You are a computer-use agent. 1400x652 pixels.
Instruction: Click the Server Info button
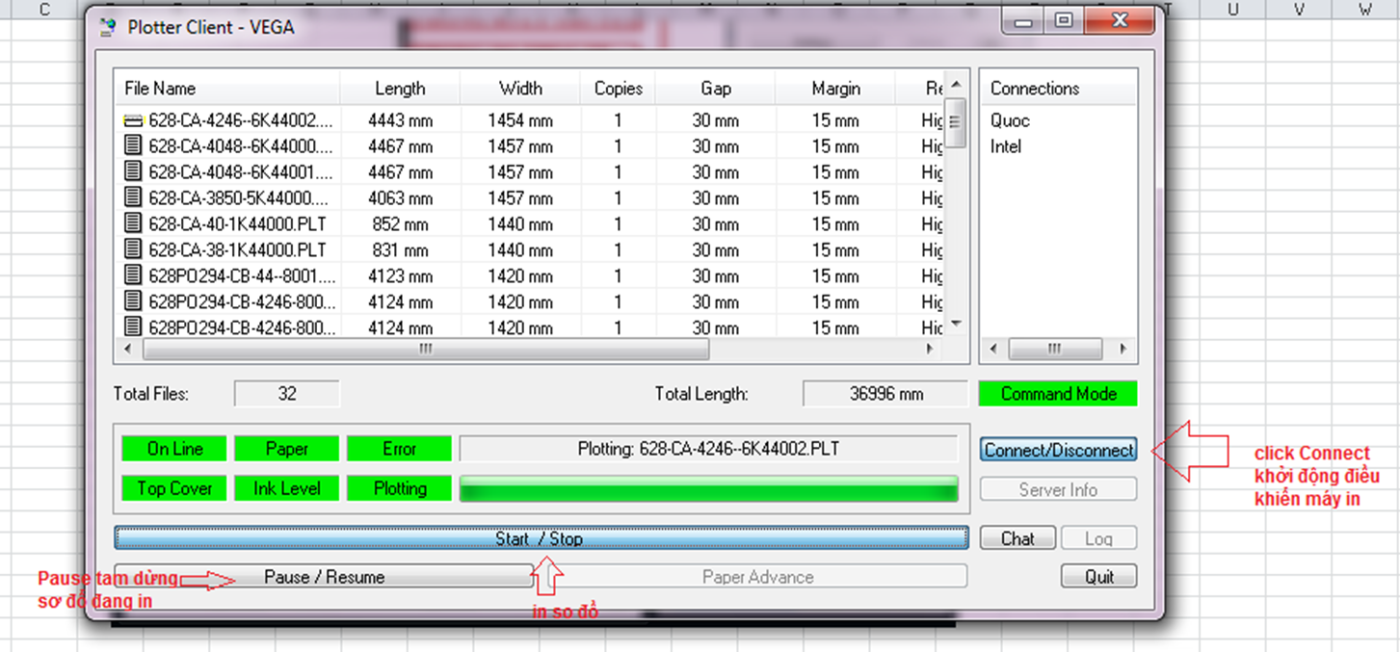coord(1059,490)
